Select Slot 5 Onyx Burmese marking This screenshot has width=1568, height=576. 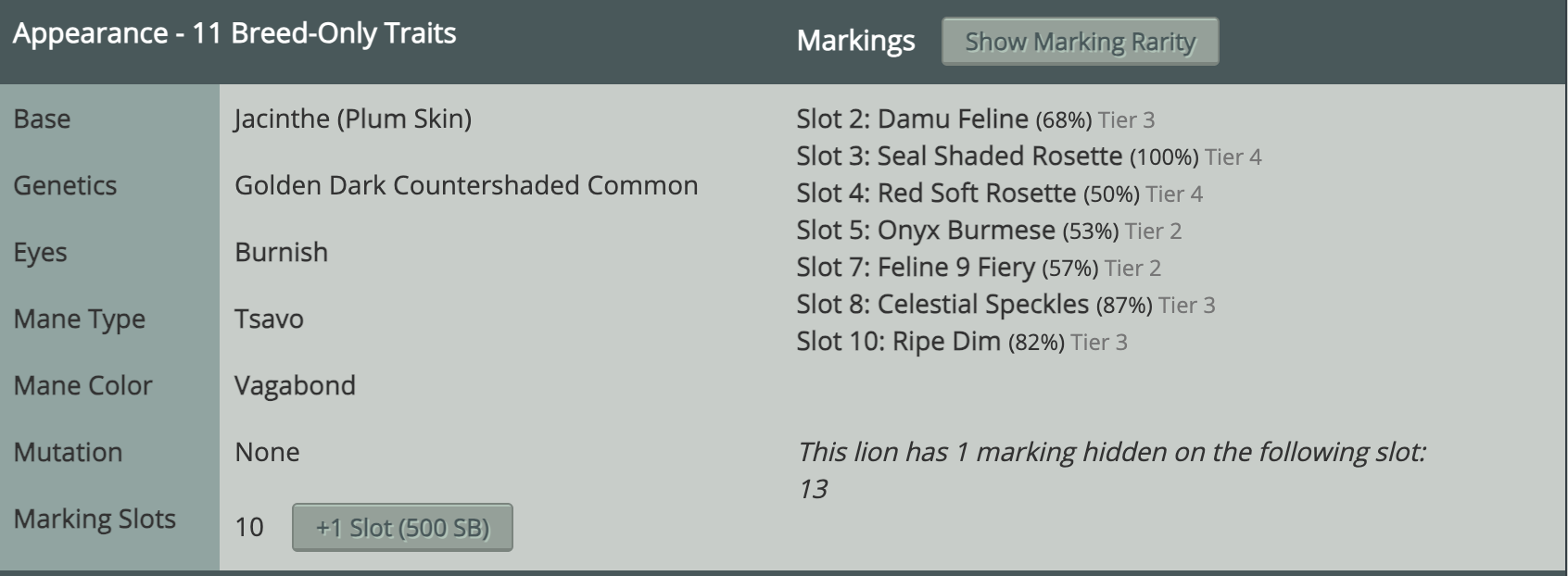pos(989,231)
